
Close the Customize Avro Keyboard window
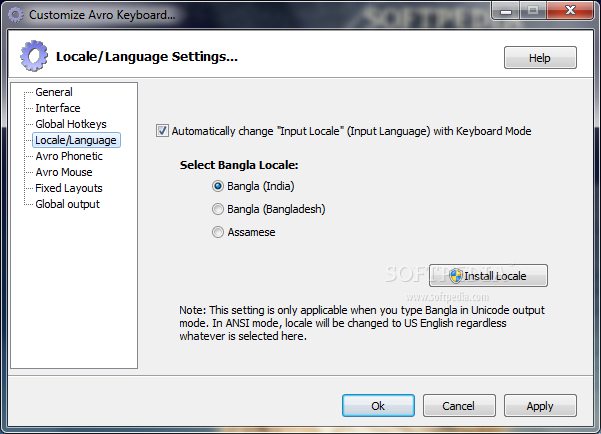[570, 11]
